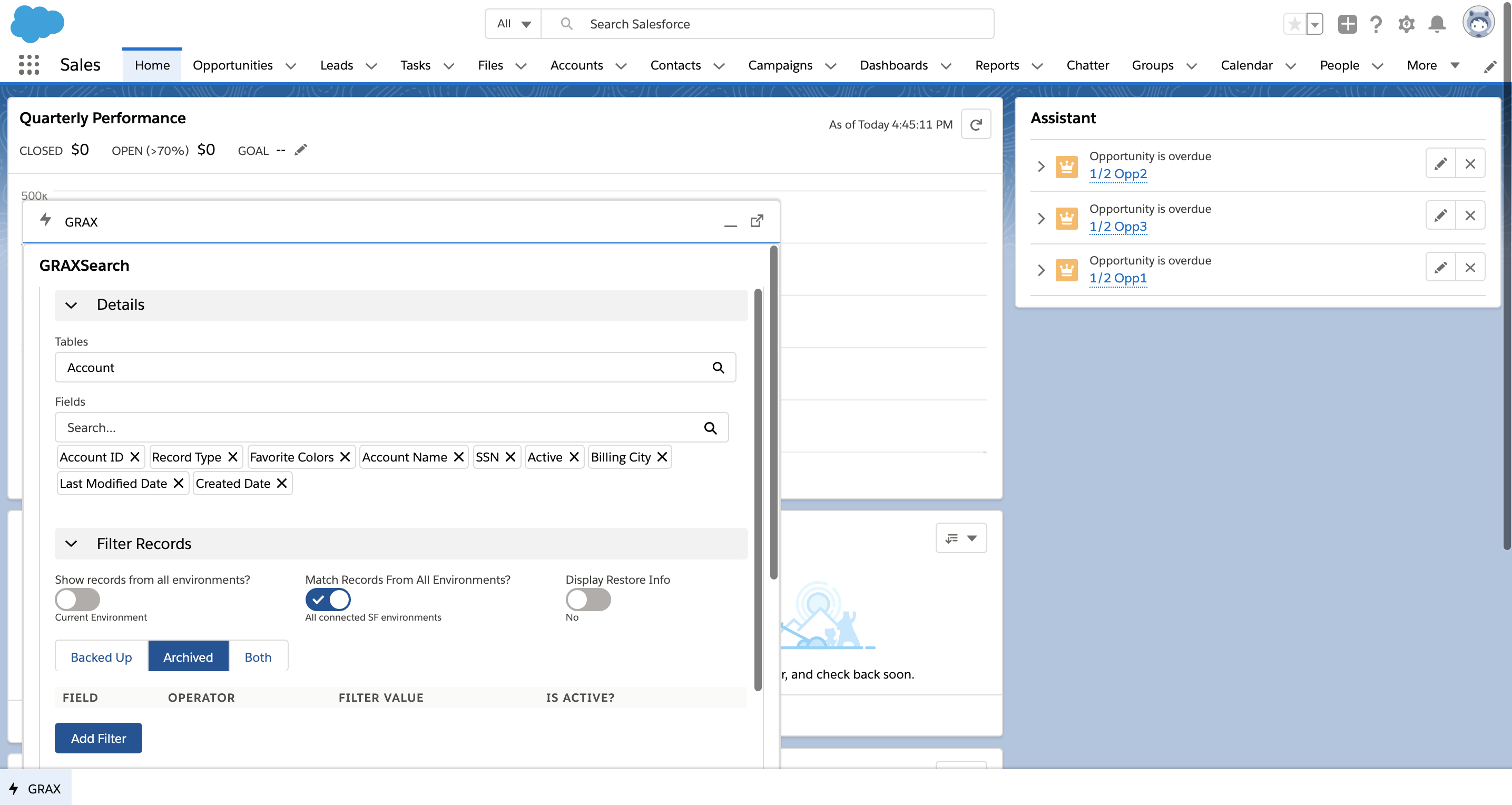Image resolution: width=1512 pixels, height=805 pixels.
Task: Toggle Display Restore Info switch
Action: click(588, 600)
